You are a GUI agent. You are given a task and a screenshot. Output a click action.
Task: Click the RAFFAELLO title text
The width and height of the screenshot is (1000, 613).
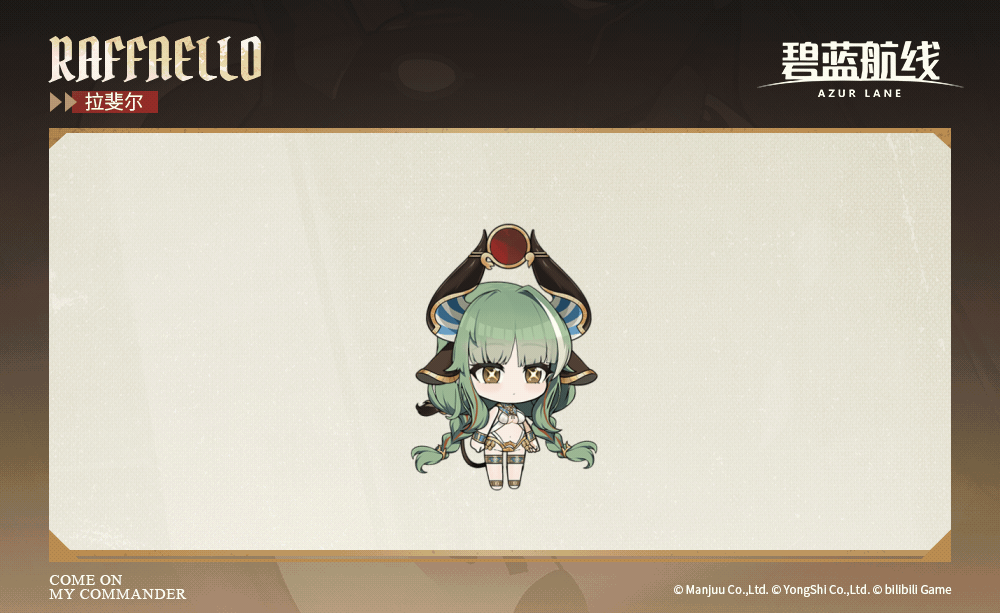[x=156, y=59]
